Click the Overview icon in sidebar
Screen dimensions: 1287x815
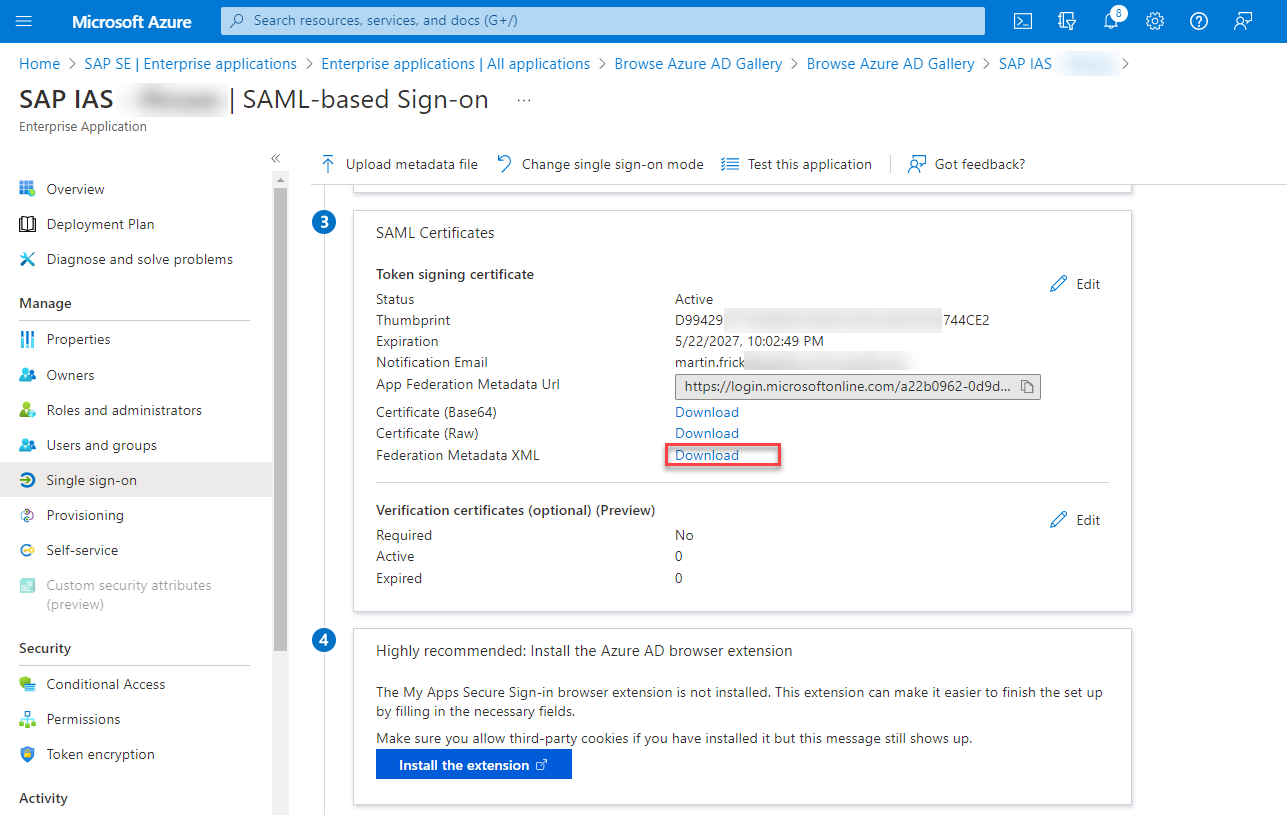point(28,189)
